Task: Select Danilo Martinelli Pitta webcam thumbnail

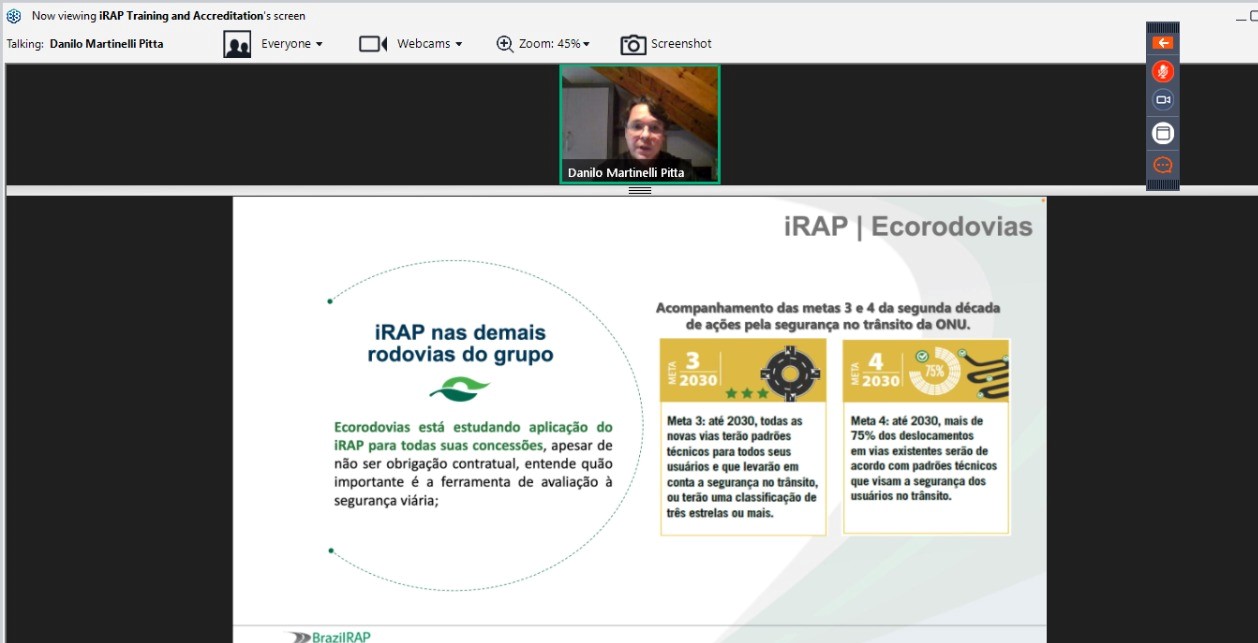Action: (639, 124)
